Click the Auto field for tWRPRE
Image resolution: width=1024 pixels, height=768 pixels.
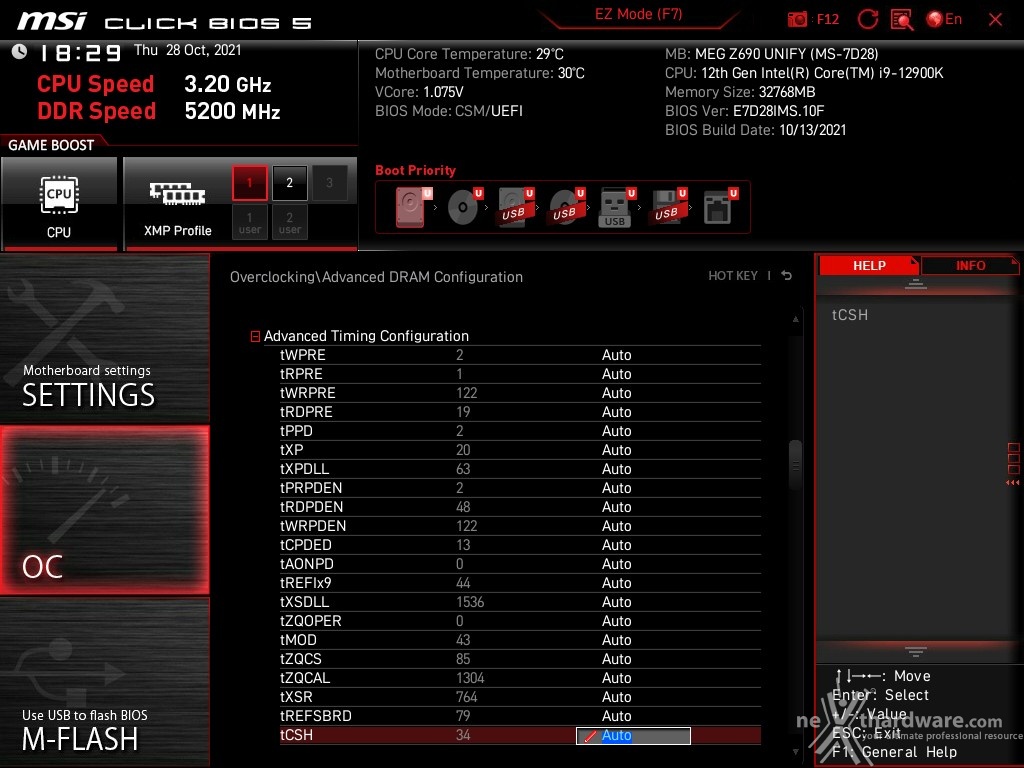pyautogui.click(x=616, y=393)
